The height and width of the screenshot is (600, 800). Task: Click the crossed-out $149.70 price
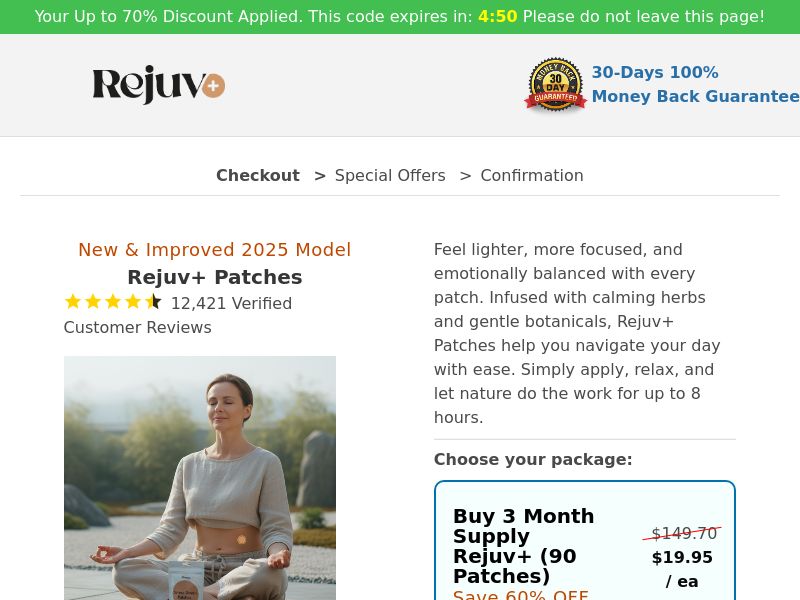tap(684, 533)
